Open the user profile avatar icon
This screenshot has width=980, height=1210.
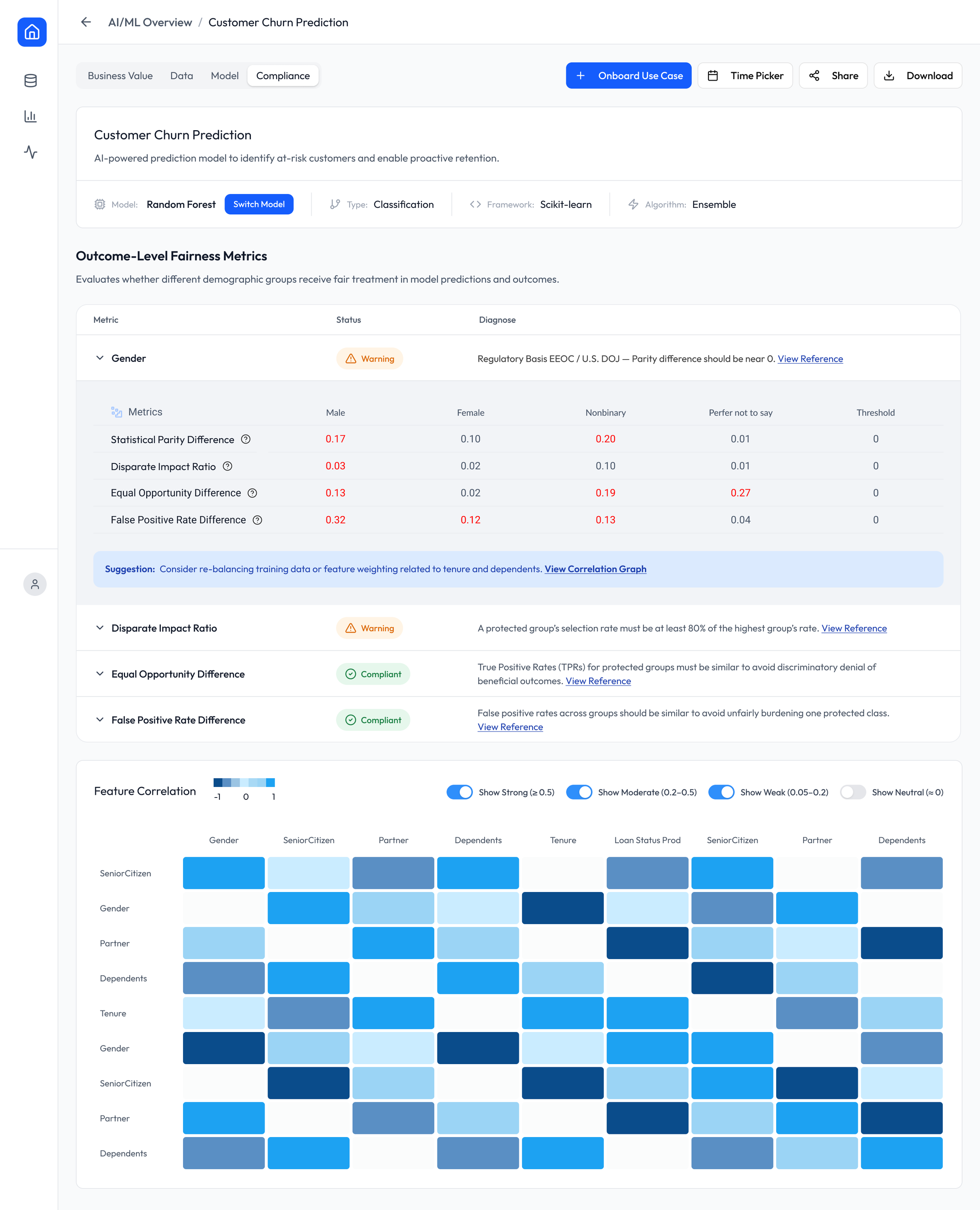click(x=34, y=584)
